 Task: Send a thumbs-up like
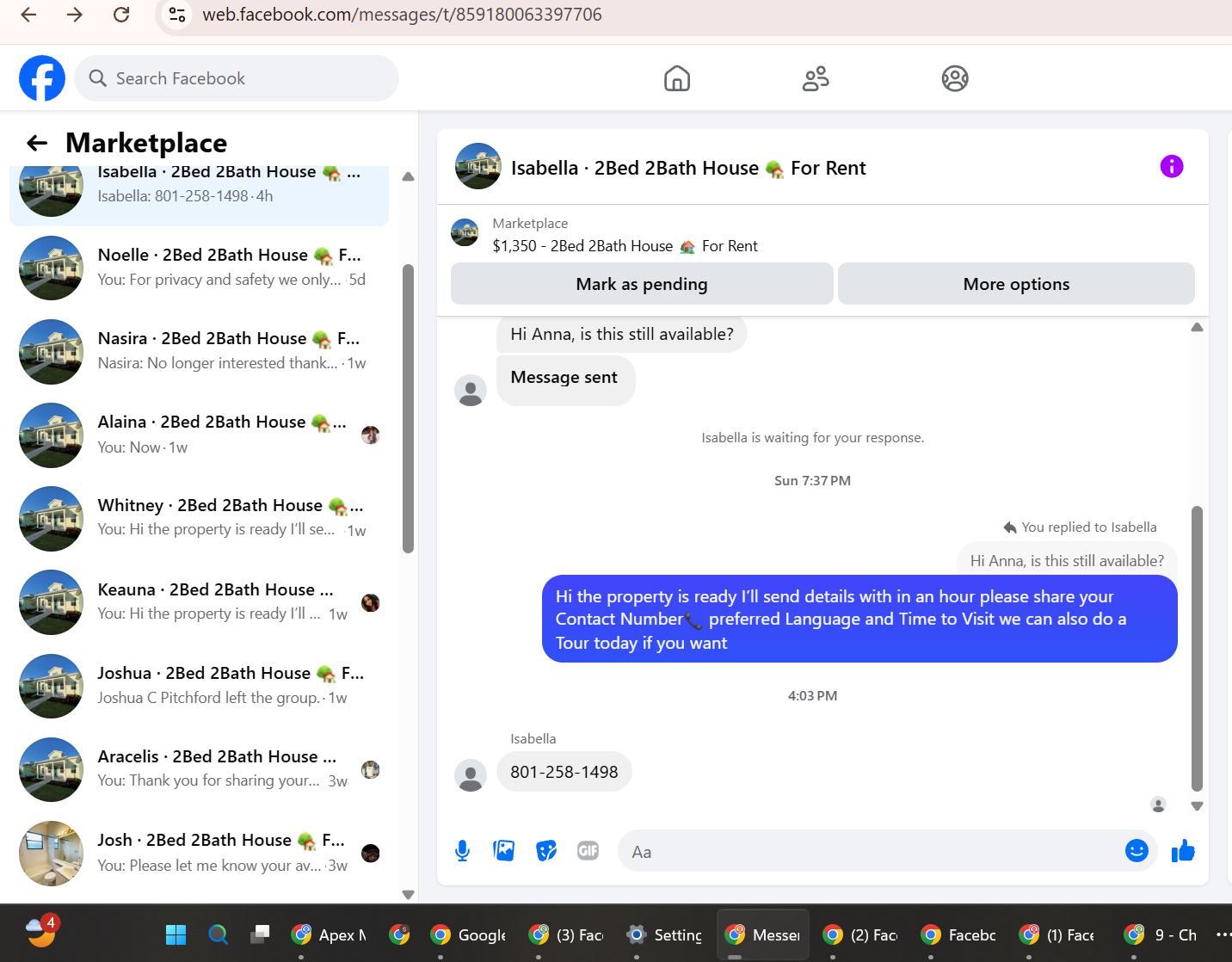coord(1183,851)
